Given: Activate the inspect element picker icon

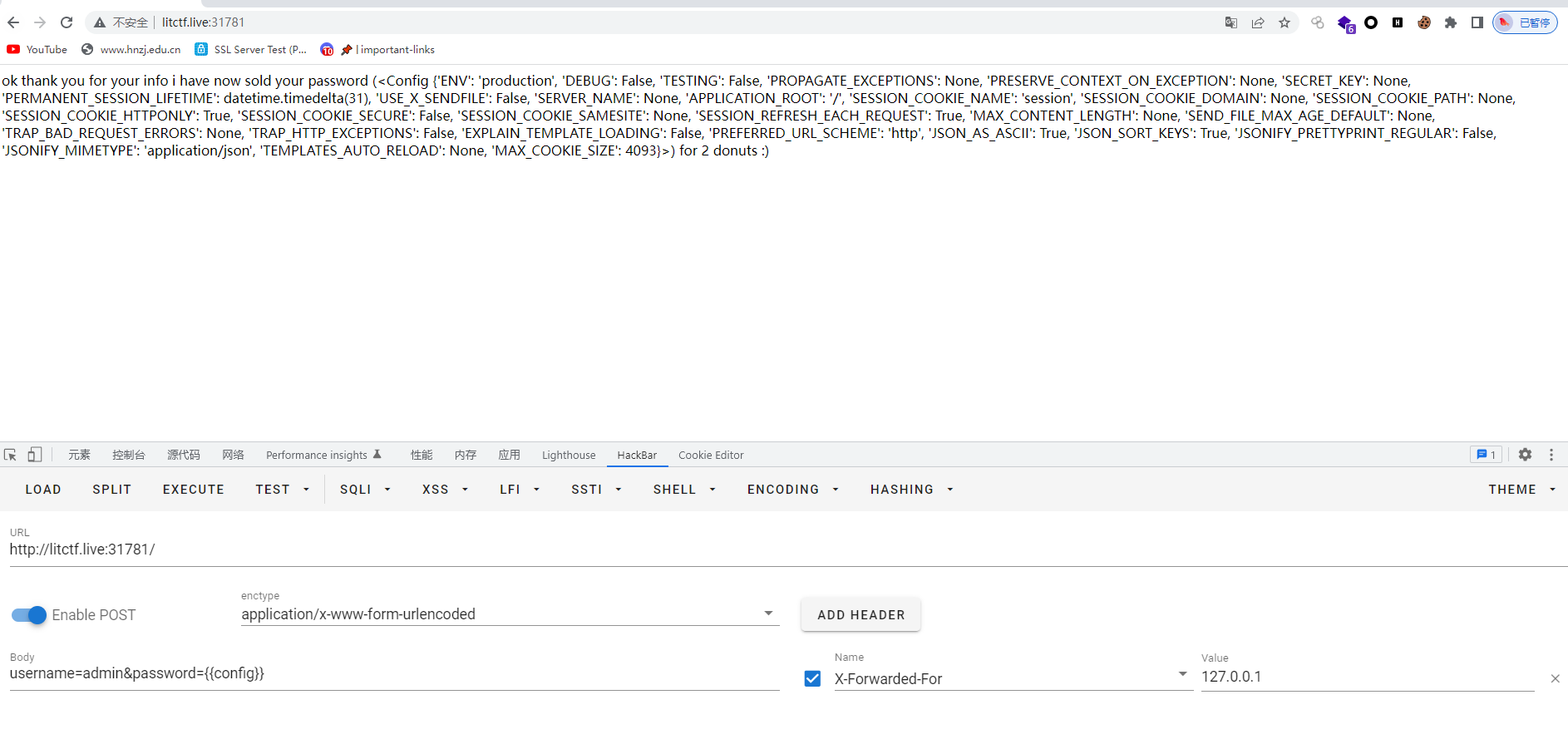Looking at the screenshot, I should coord(10,455).
